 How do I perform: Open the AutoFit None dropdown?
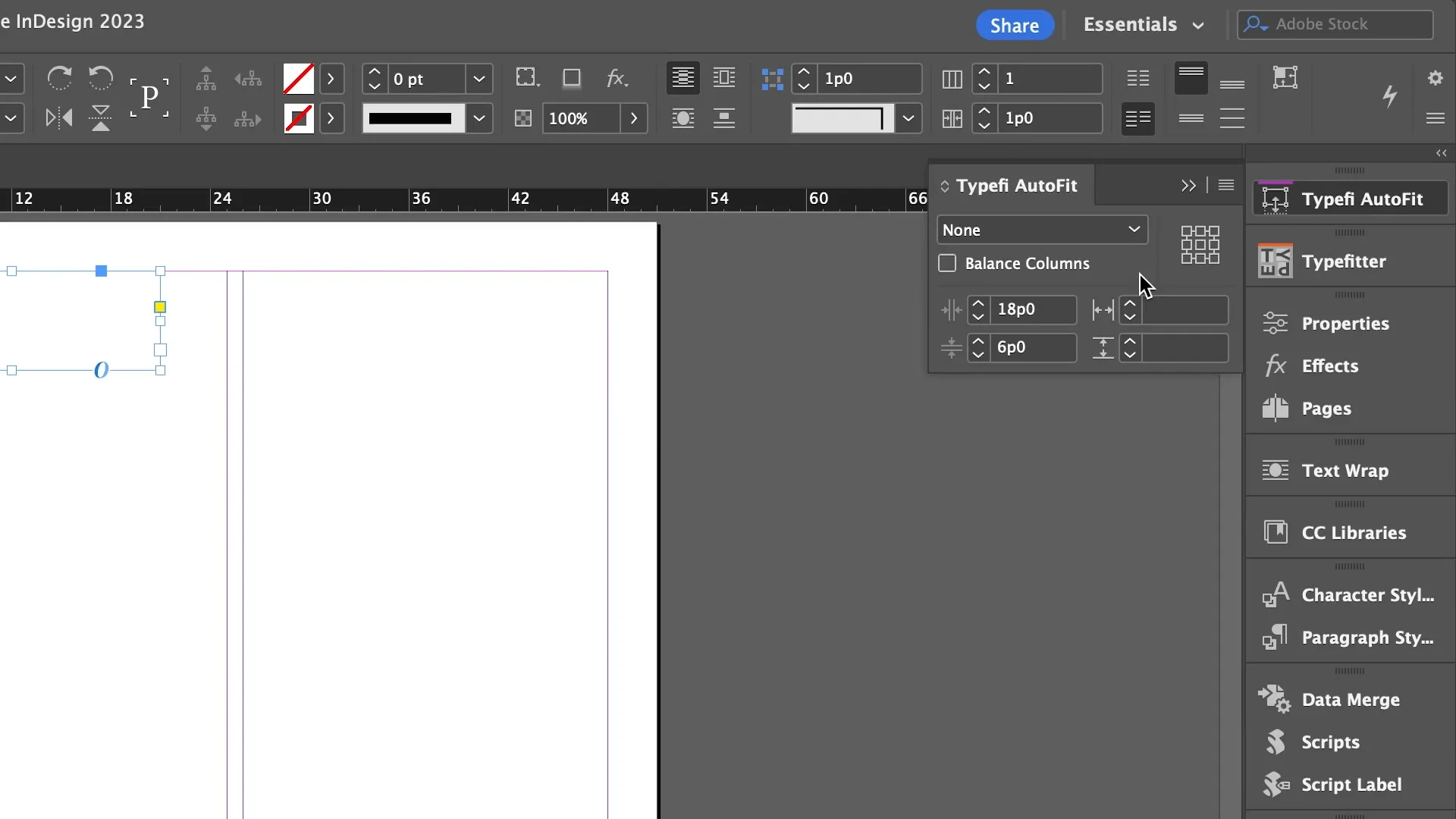1042,230
